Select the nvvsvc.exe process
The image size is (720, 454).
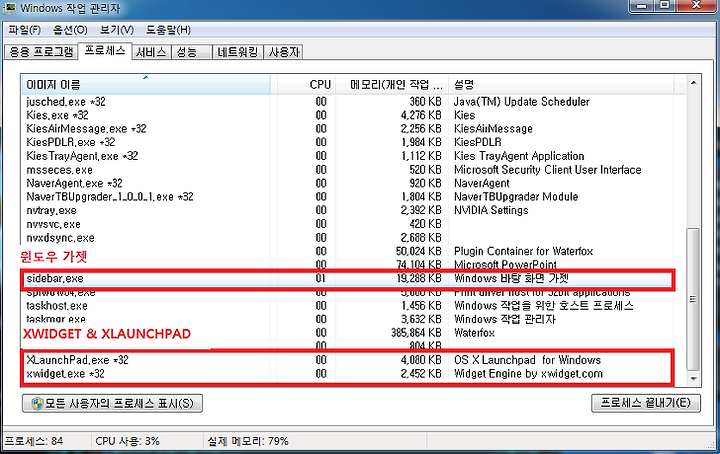53,224
